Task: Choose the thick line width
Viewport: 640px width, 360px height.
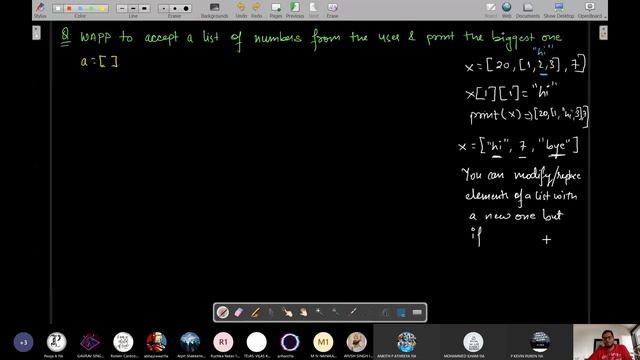Action: [144, 8]
